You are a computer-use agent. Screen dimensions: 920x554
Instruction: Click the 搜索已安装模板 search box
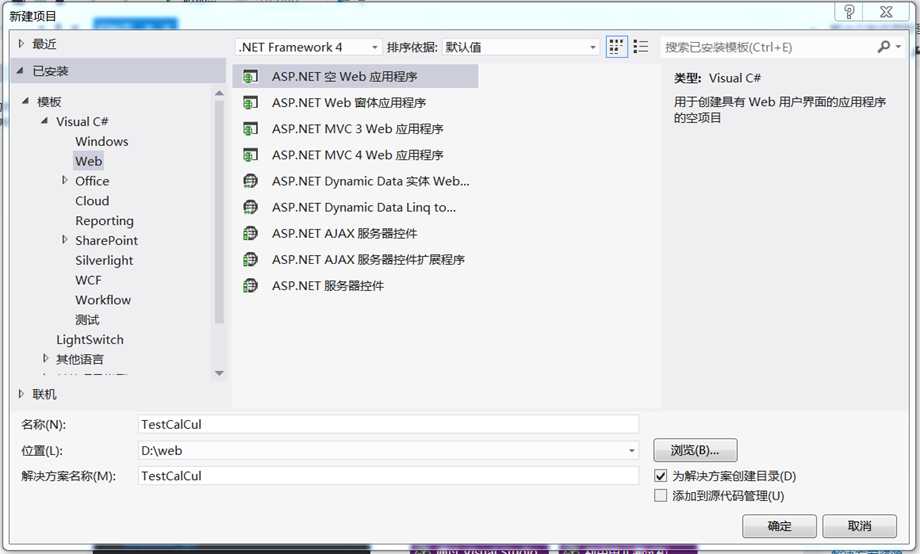pos(767,47)
